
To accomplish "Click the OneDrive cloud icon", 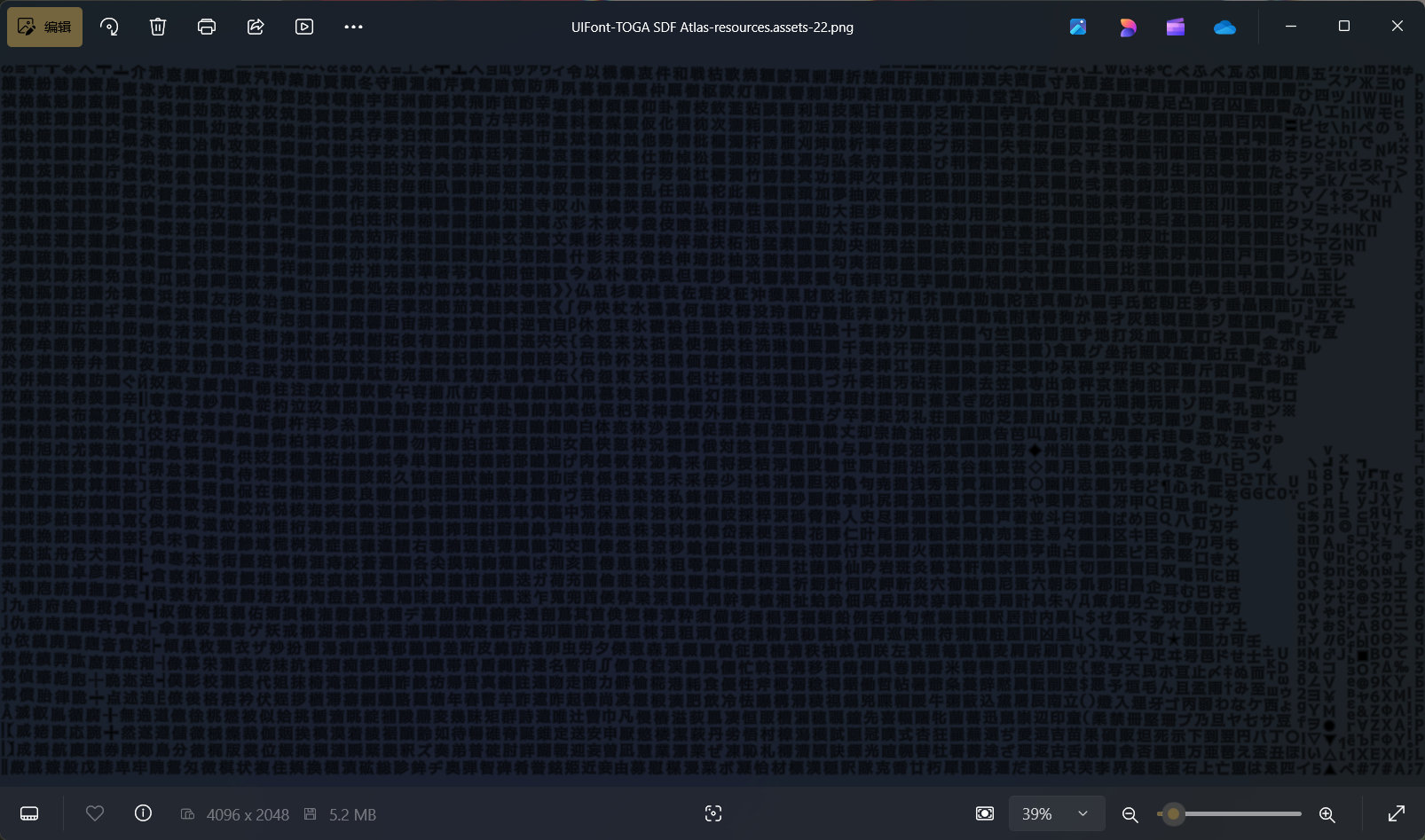I will [x=1224, y=27].
